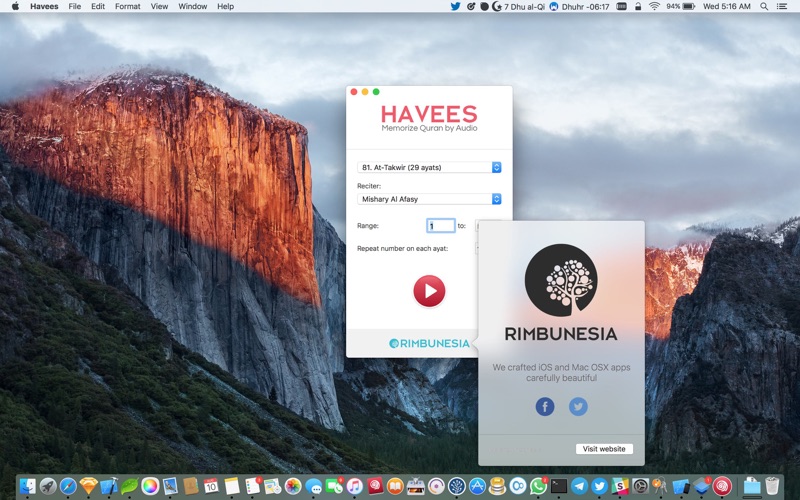This screenshot has height=500, width=800.
Task: Open the Trash in the dock
Action: pos(772,486)
